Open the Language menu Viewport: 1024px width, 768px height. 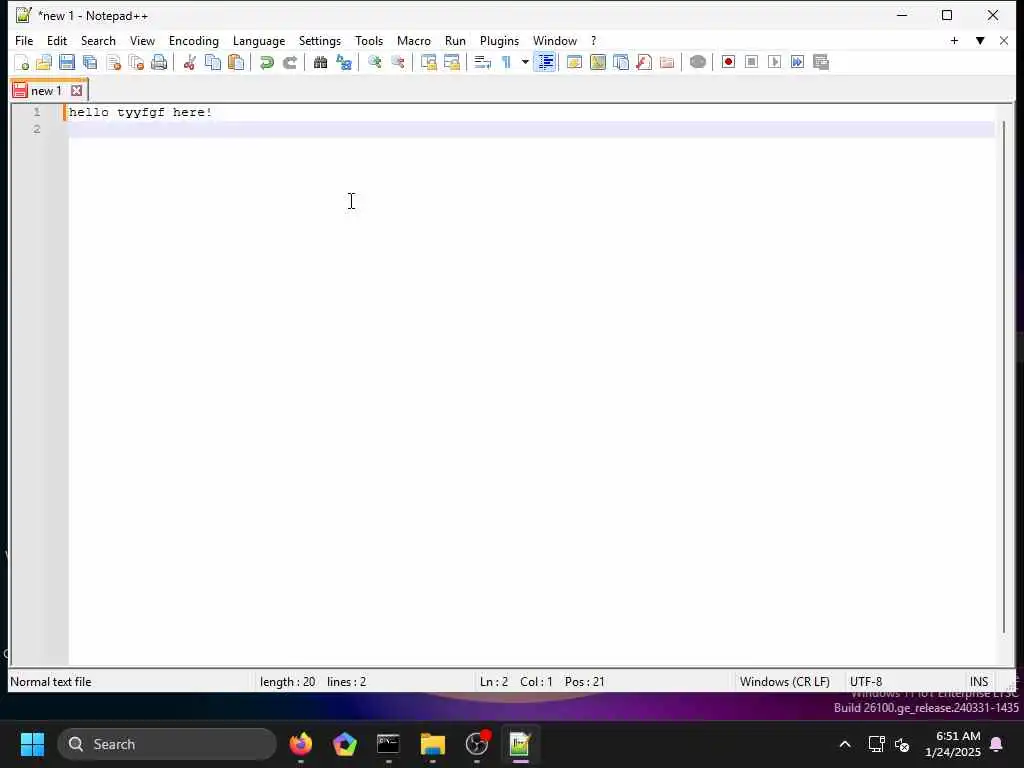point(259,40)
